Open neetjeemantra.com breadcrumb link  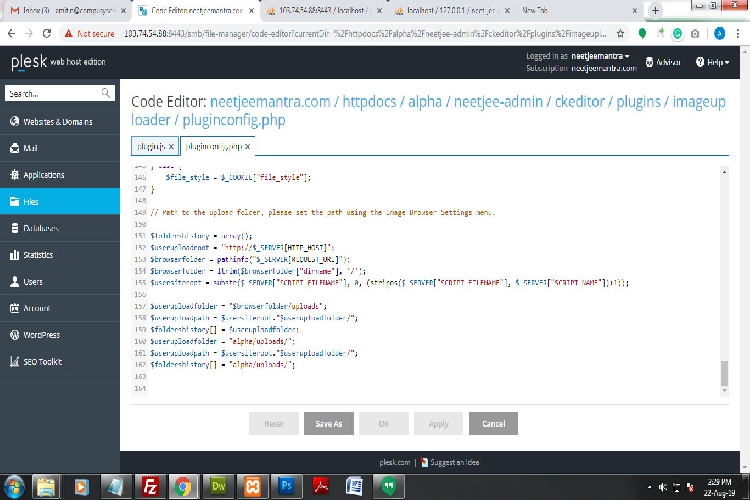point(270,101)
